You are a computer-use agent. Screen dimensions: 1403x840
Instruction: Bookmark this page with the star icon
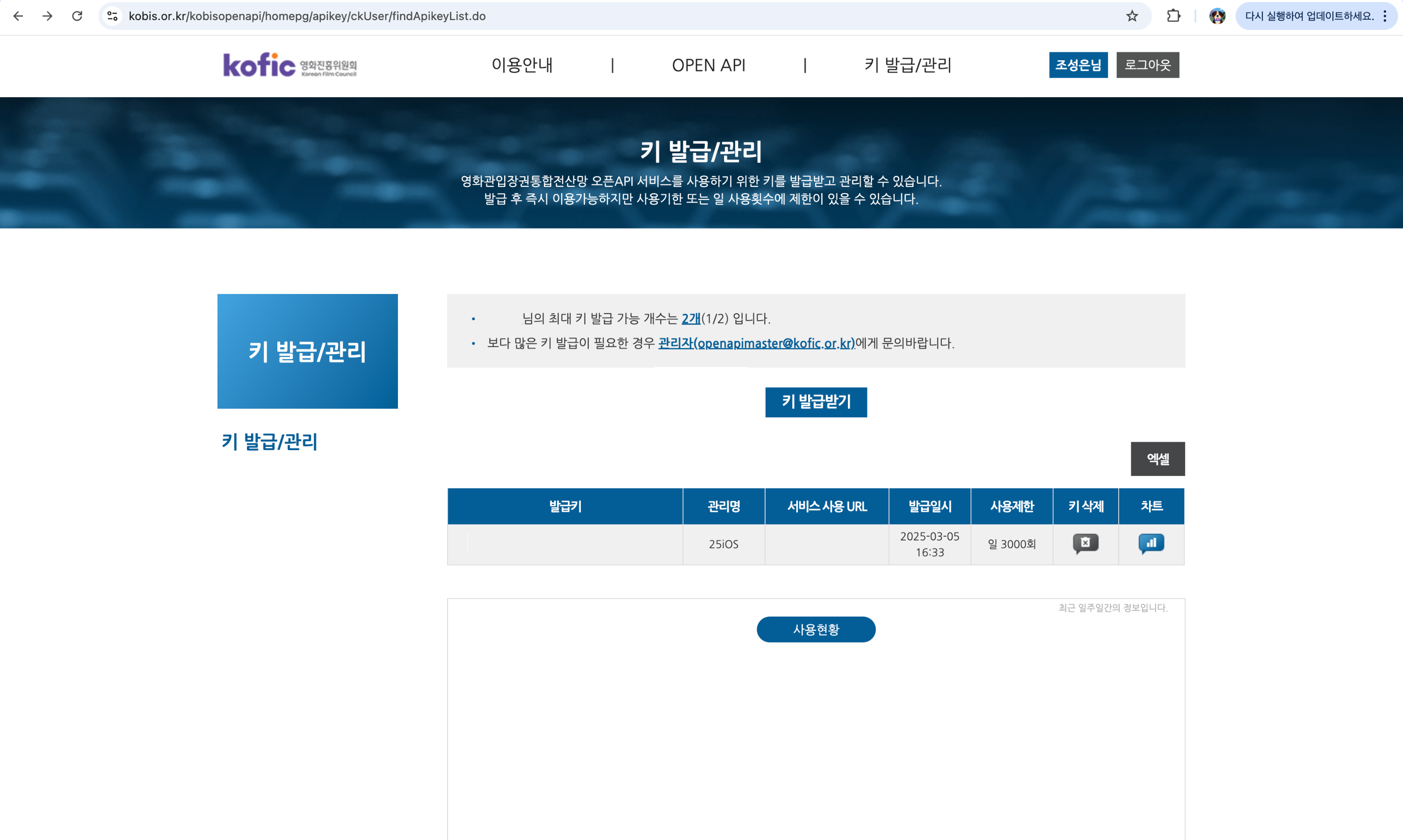tap(1132, 16)
